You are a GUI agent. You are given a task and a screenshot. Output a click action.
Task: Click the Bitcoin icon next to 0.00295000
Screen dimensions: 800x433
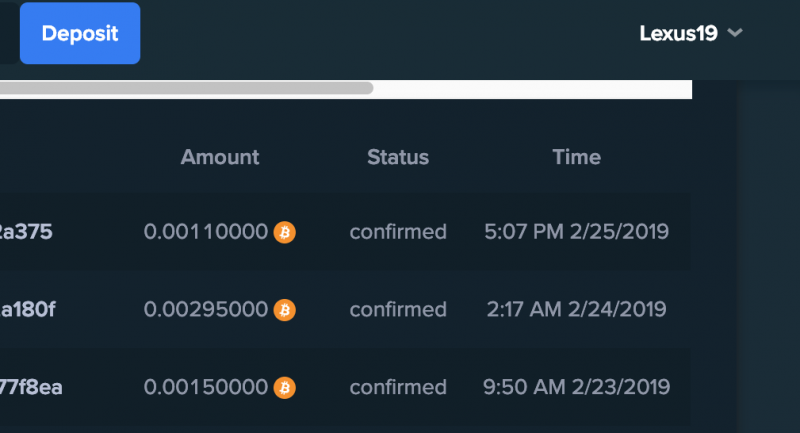[x=285, y=310]
